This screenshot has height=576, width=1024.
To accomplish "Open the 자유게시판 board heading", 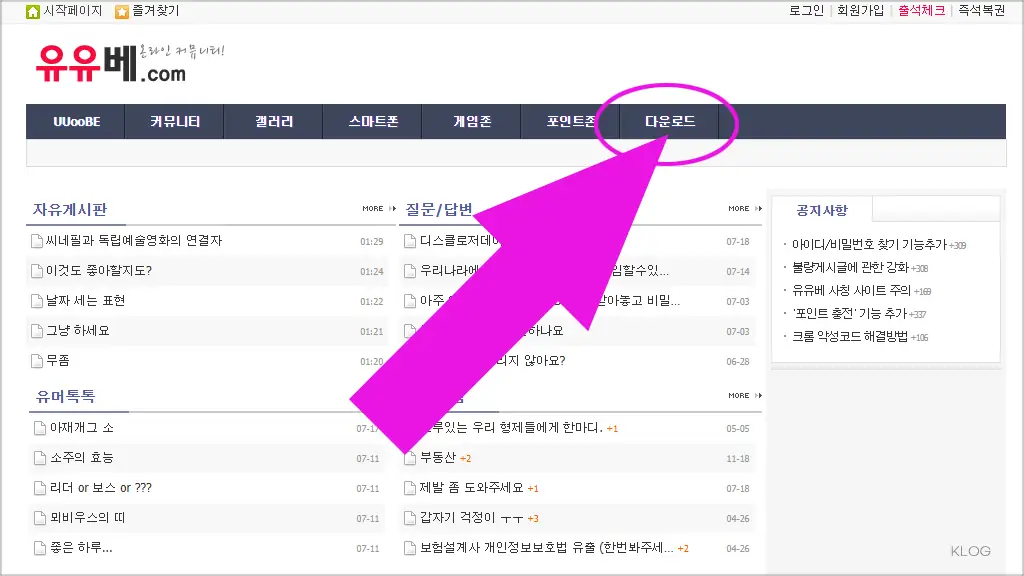I will [x=70, y=210].
